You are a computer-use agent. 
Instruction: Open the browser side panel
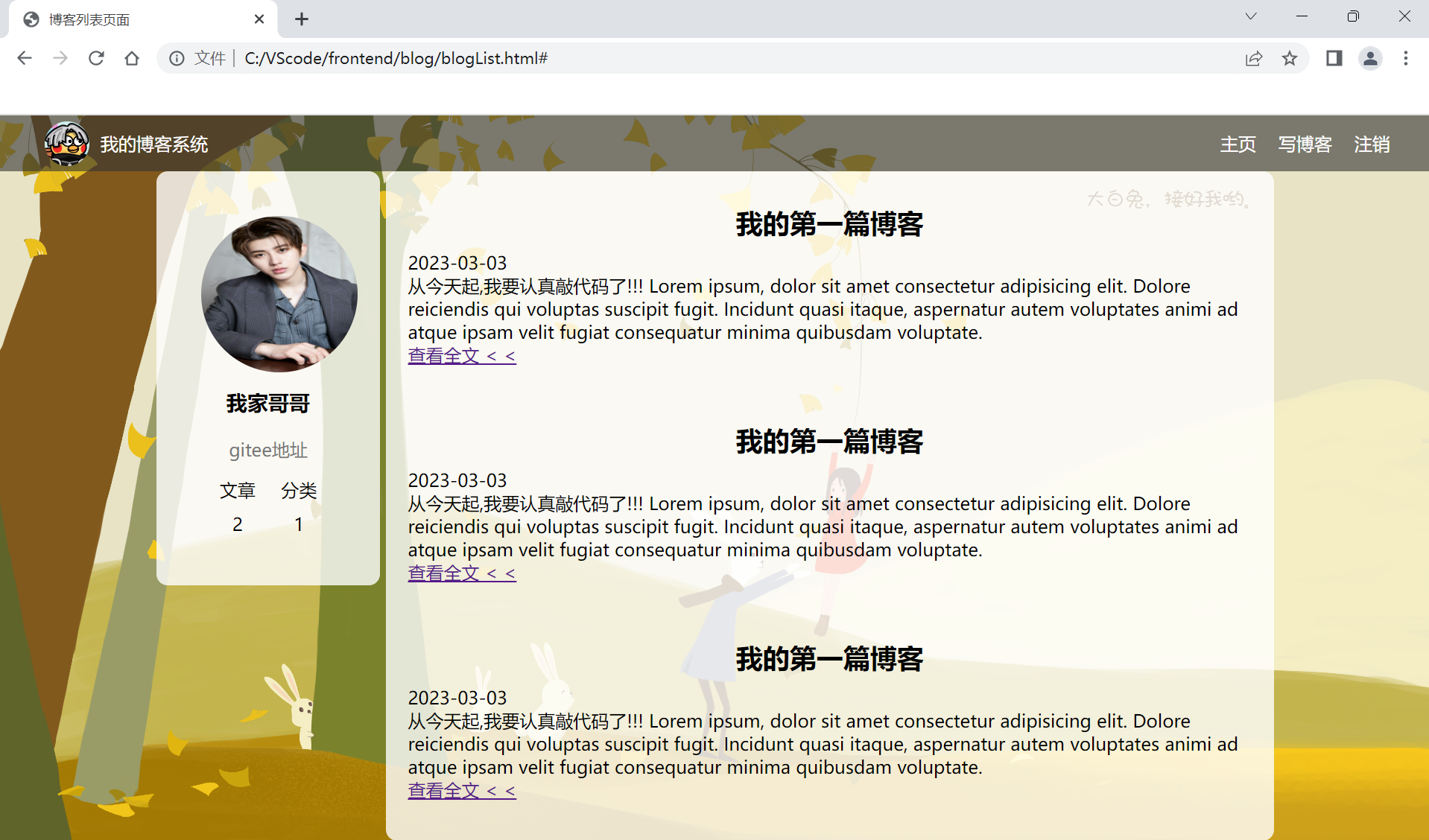(1334, 58)
